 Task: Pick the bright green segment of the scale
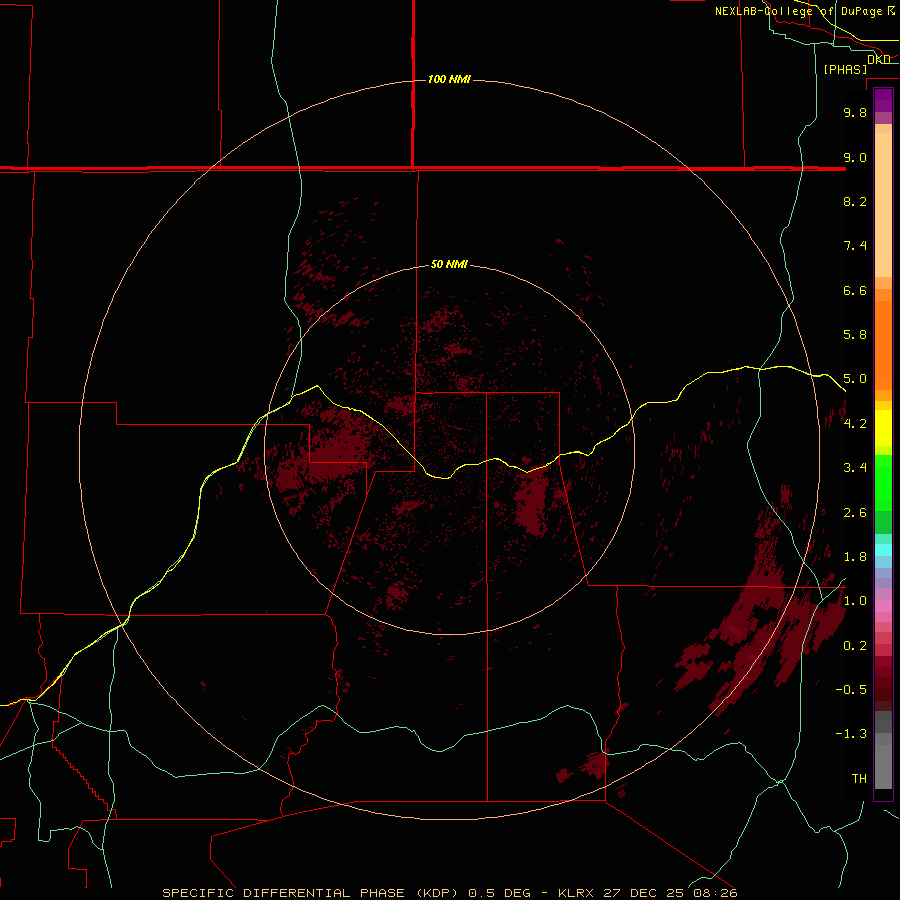(883, 483)
